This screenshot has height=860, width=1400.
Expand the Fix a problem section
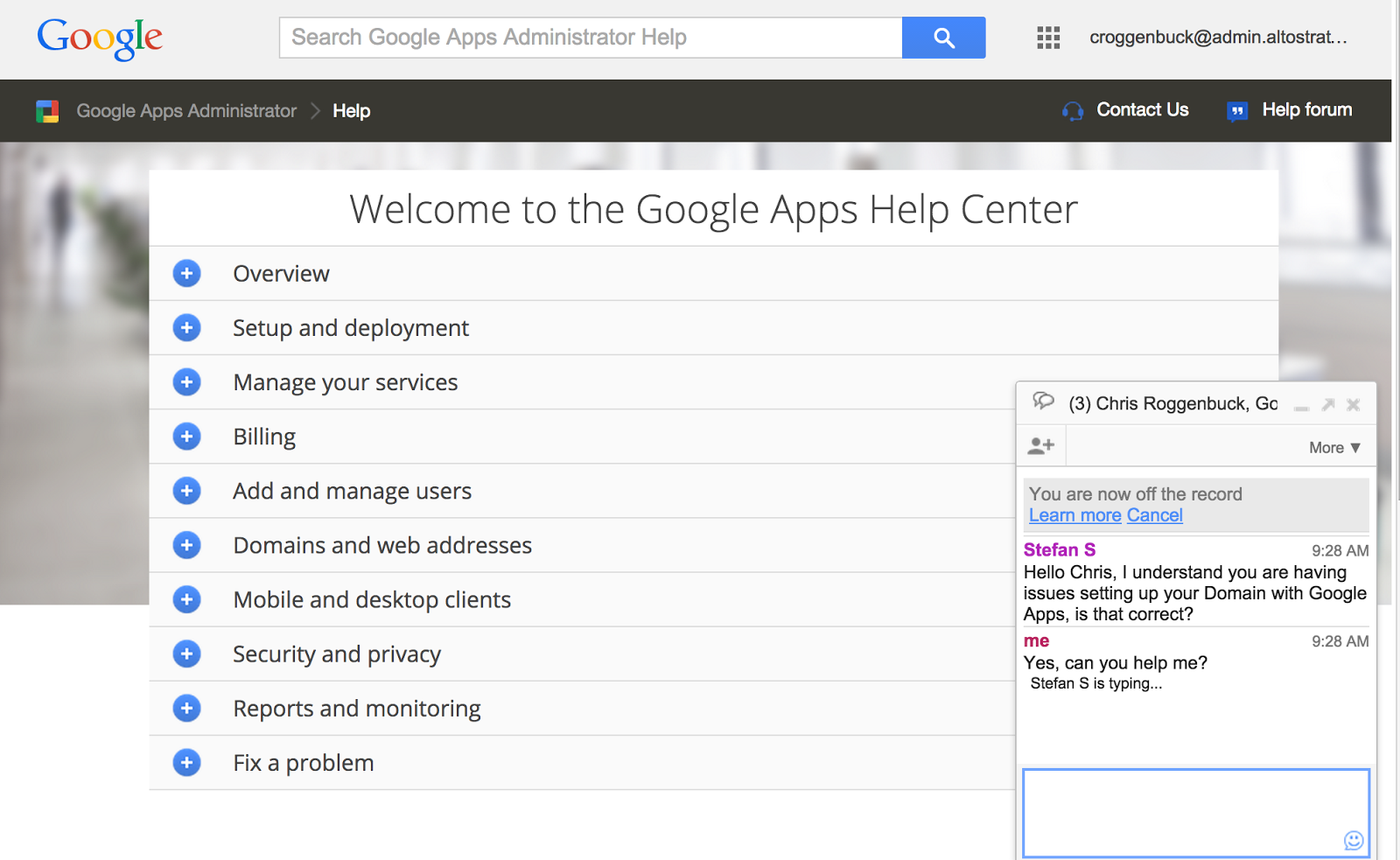(186, 763)
